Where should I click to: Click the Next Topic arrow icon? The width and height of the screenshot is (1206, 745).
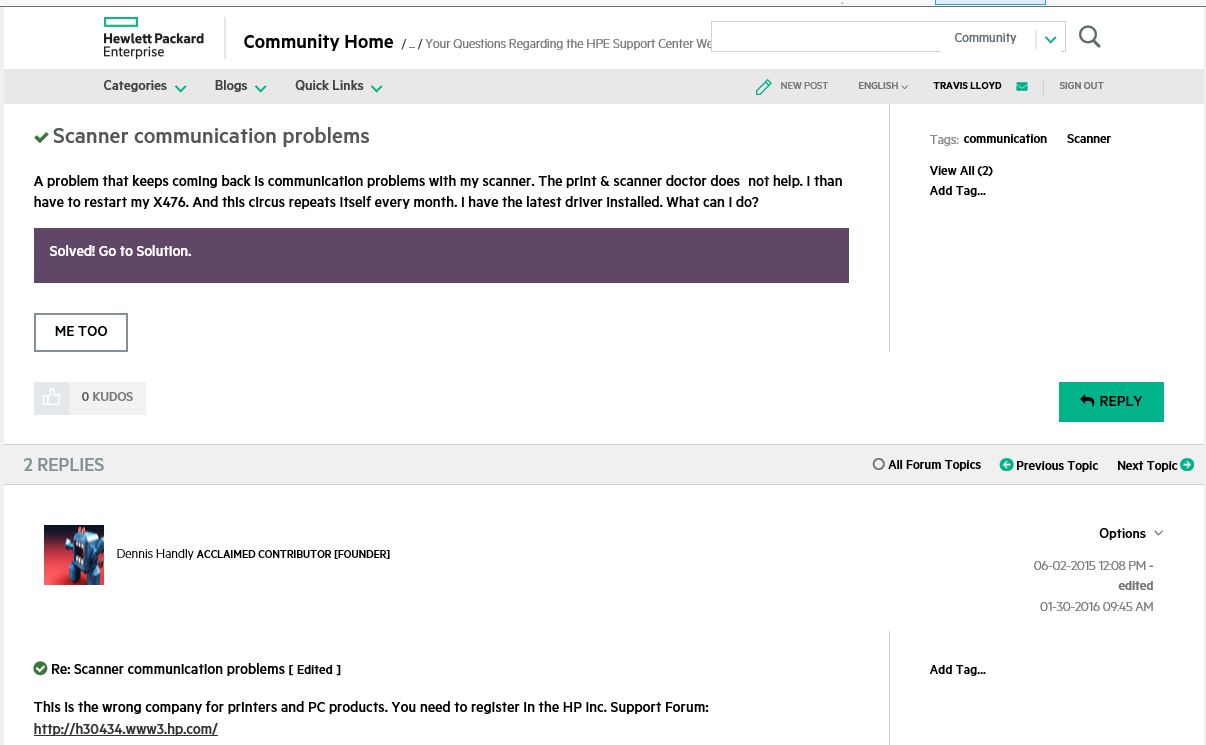(x=1187, y=465)
